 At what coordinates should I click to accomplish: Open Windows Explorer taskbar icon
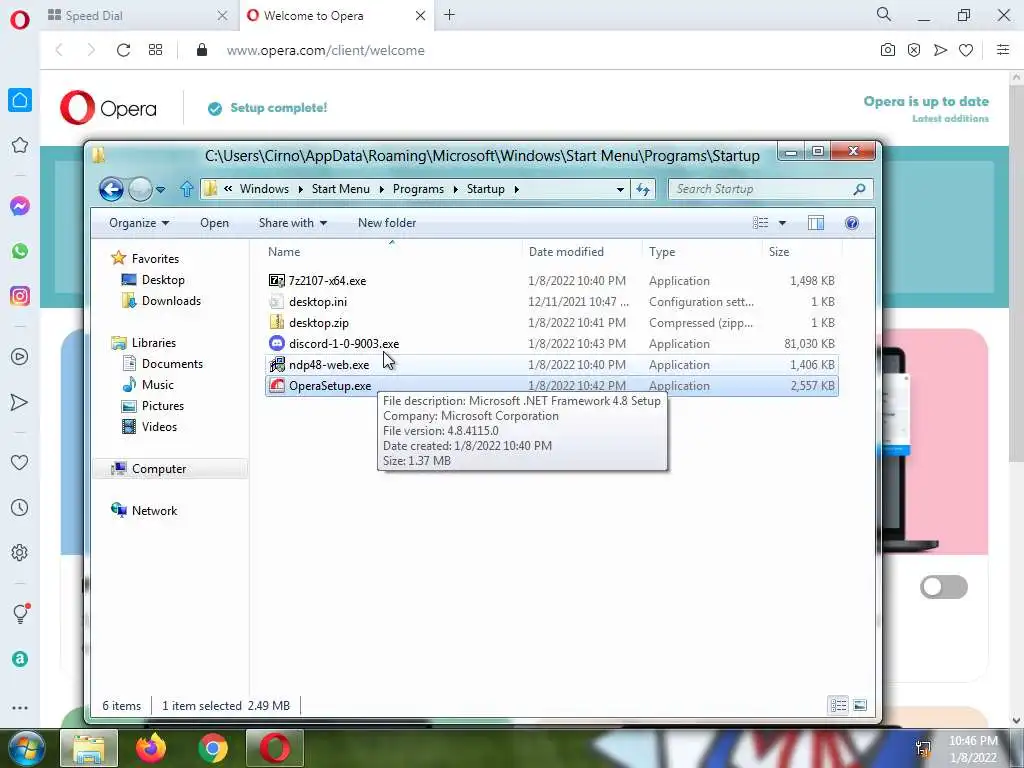point(89,748)
